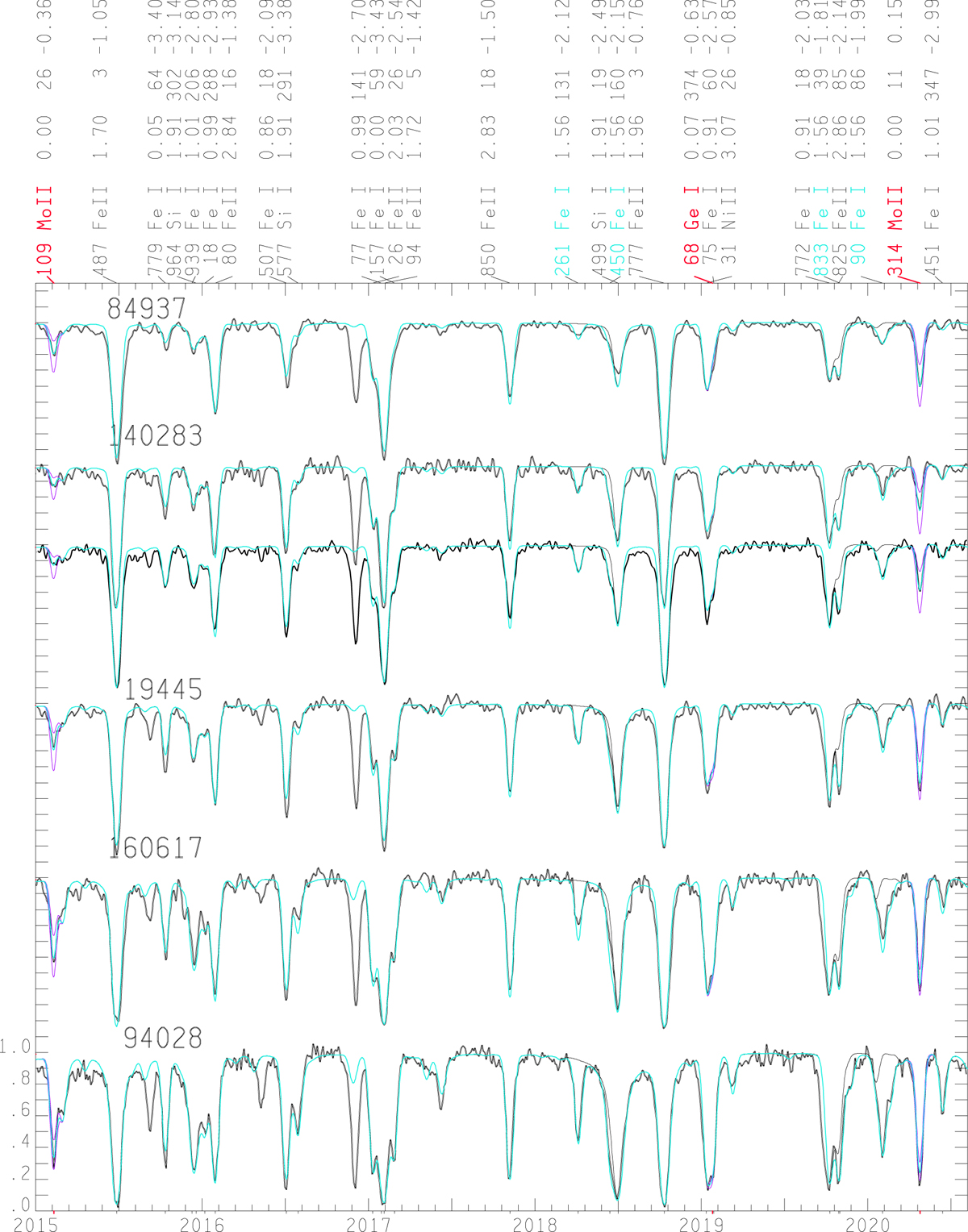This screenshot has height=1232, width=968.
Task: Select the star label 160617
Action: [x=156, y=848]
